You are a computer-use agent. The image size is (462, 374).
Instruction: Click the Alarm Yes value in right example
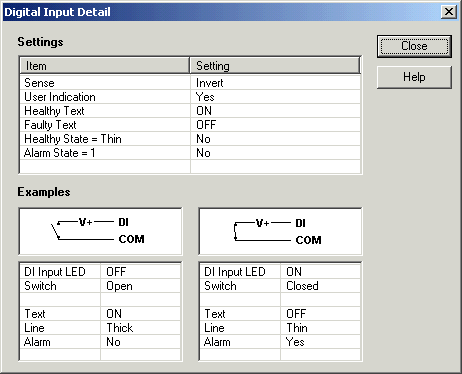click(x=295, y=342)
